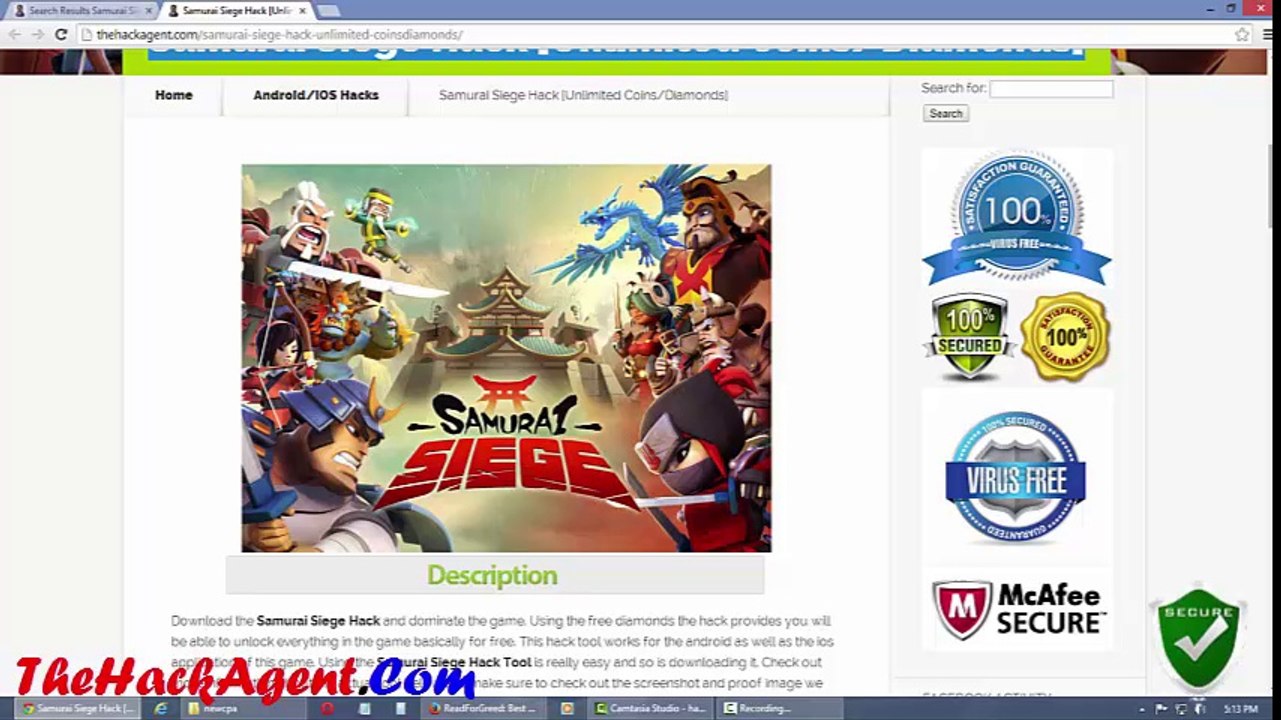Viewport: 1281px width, 720px height.
Task: Click the network tray icon
Action: (1181, 708)
